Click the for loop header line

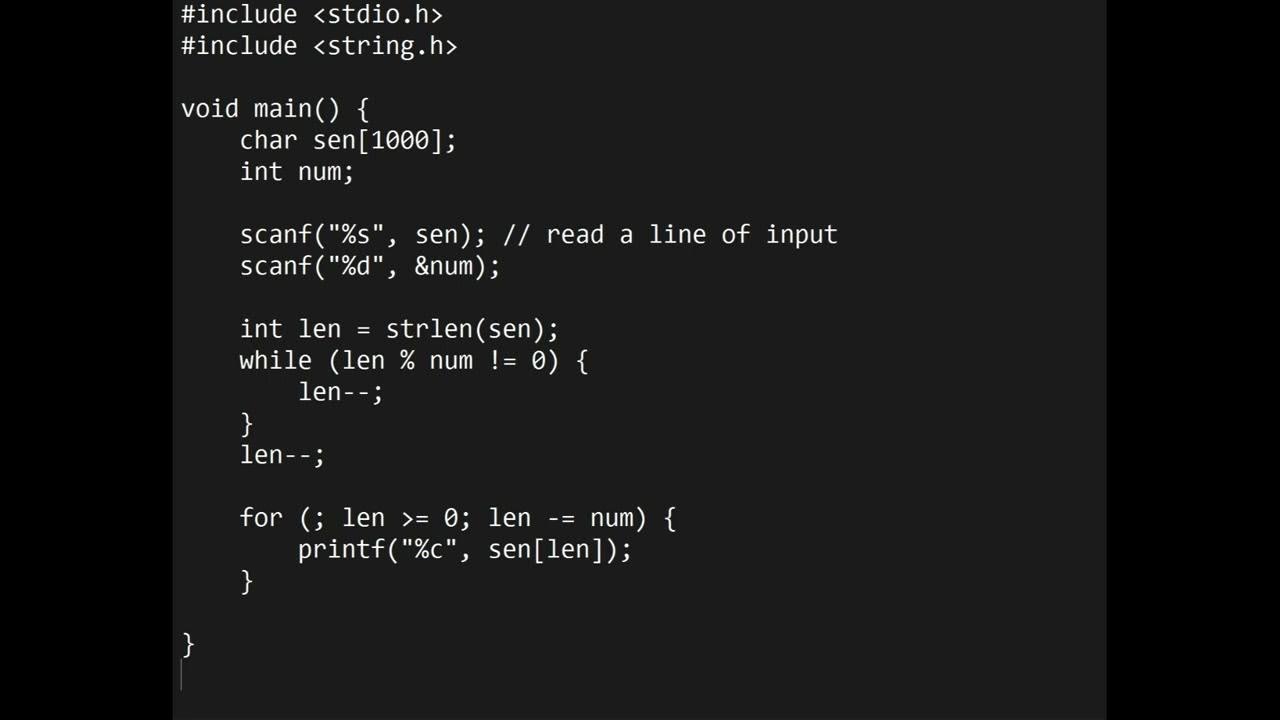click(457, 518)
